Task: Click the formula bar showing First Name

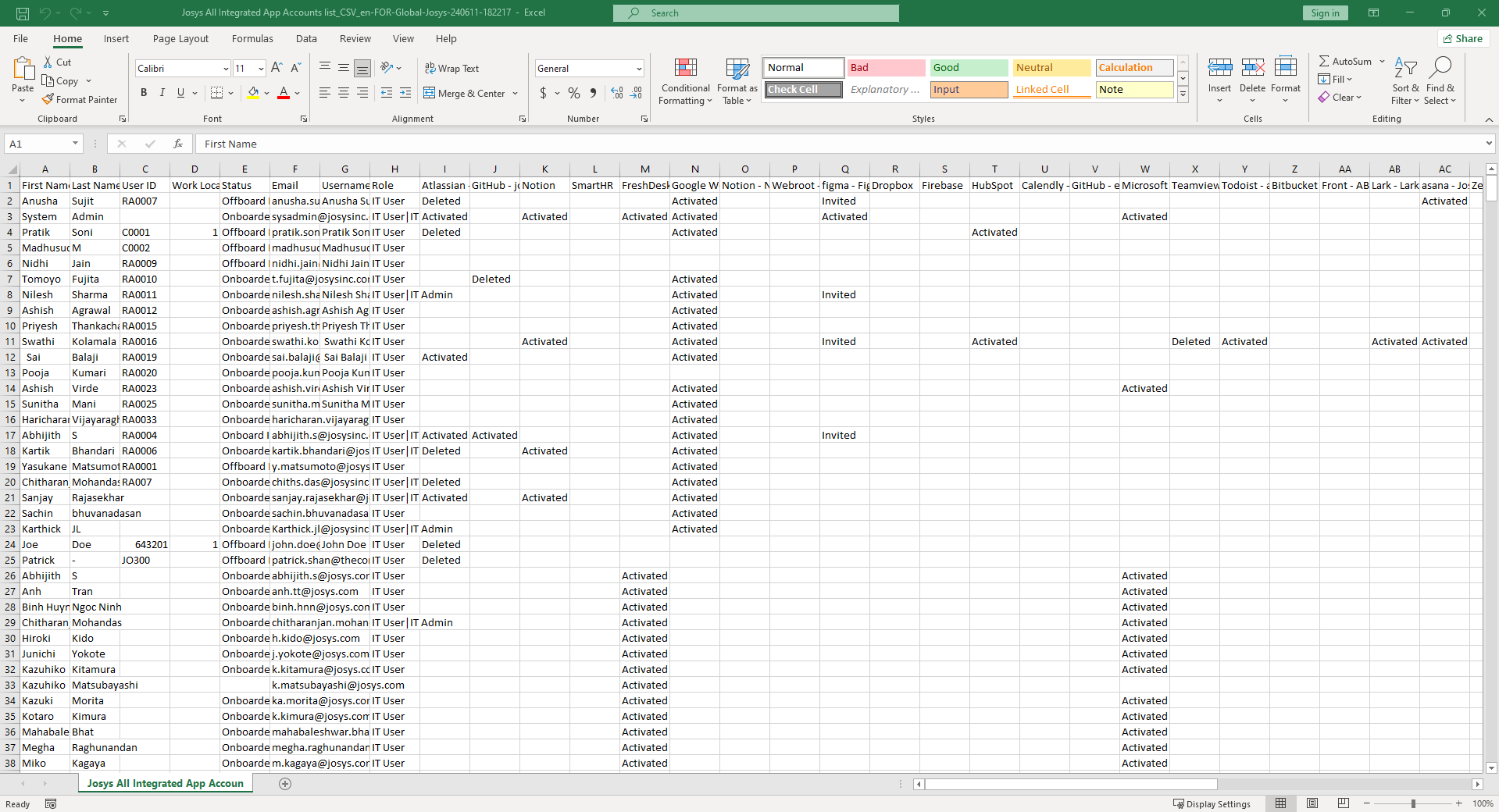Action: click(x=840, y=144)
